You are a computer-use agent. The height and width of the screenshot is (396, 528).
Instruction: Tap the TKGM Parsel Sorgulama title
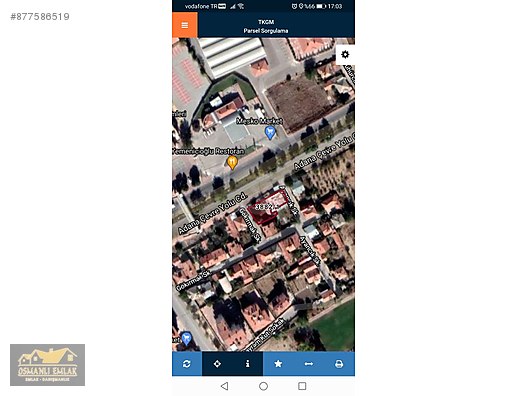[266, 26]
